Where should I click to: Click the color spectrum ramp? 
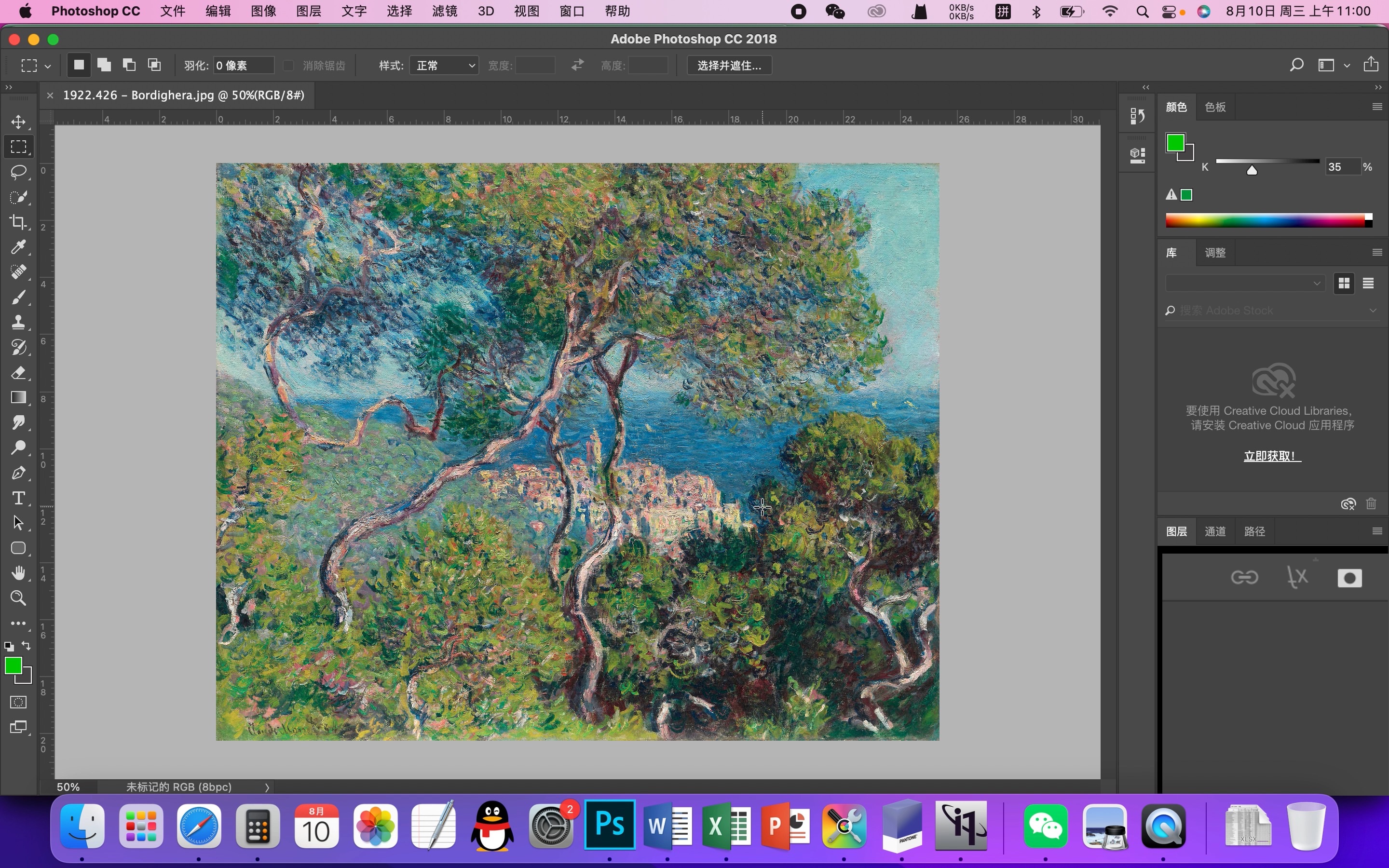1268,220
